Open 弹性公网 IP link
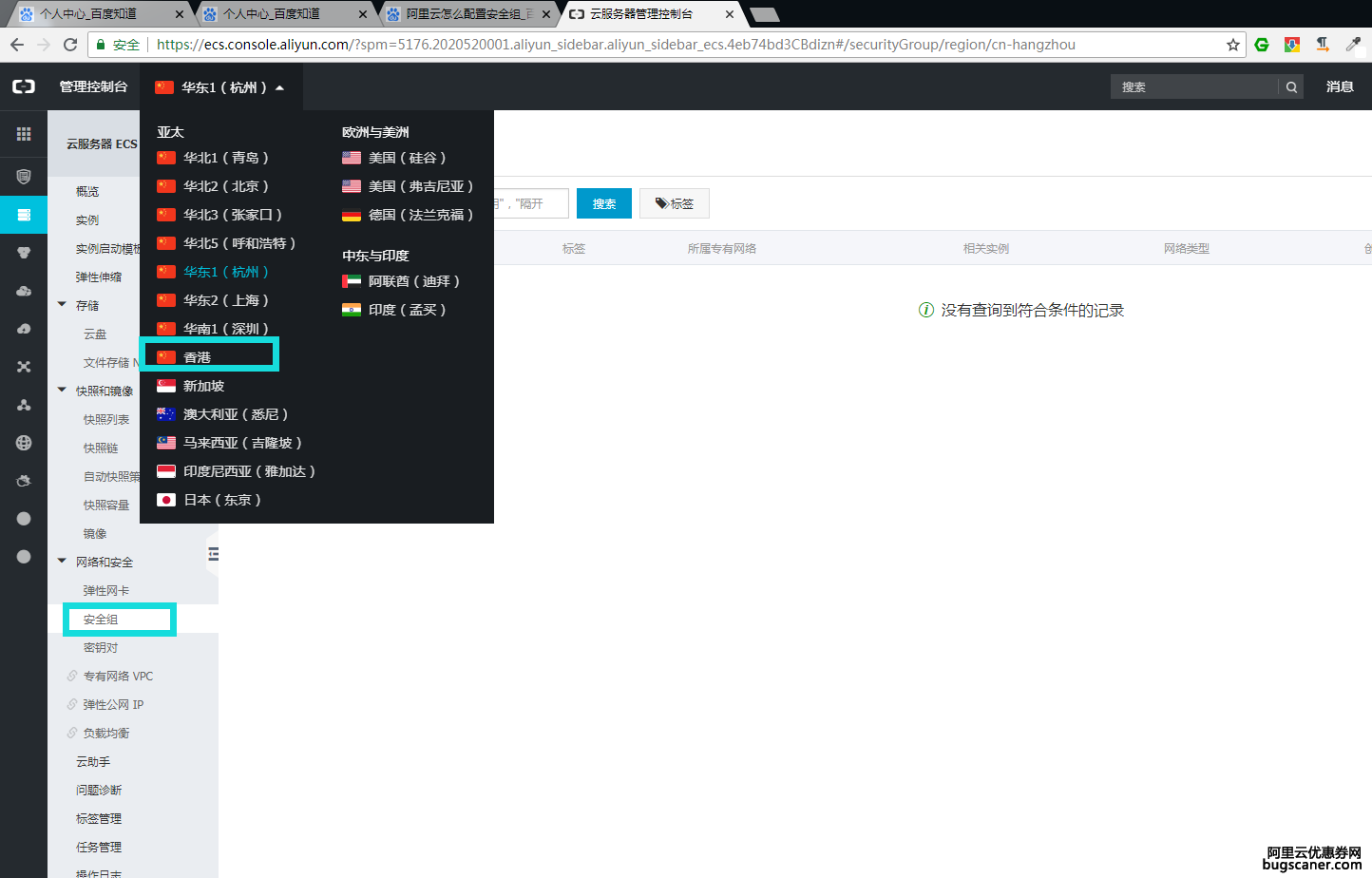Image resolution: width=1372 pixels, height=878 pixels. (113, 704)
